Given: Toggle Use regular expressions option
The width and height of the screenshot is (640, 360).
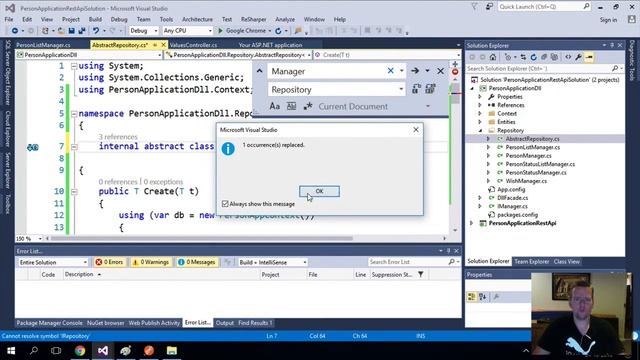Looking at the screenshot, I should (x=308, y=106).
